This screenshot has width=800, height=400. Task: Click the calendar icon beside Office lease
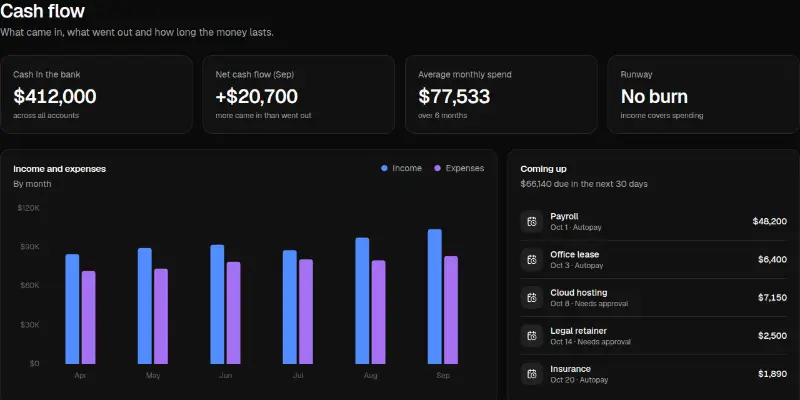[532, 259]
